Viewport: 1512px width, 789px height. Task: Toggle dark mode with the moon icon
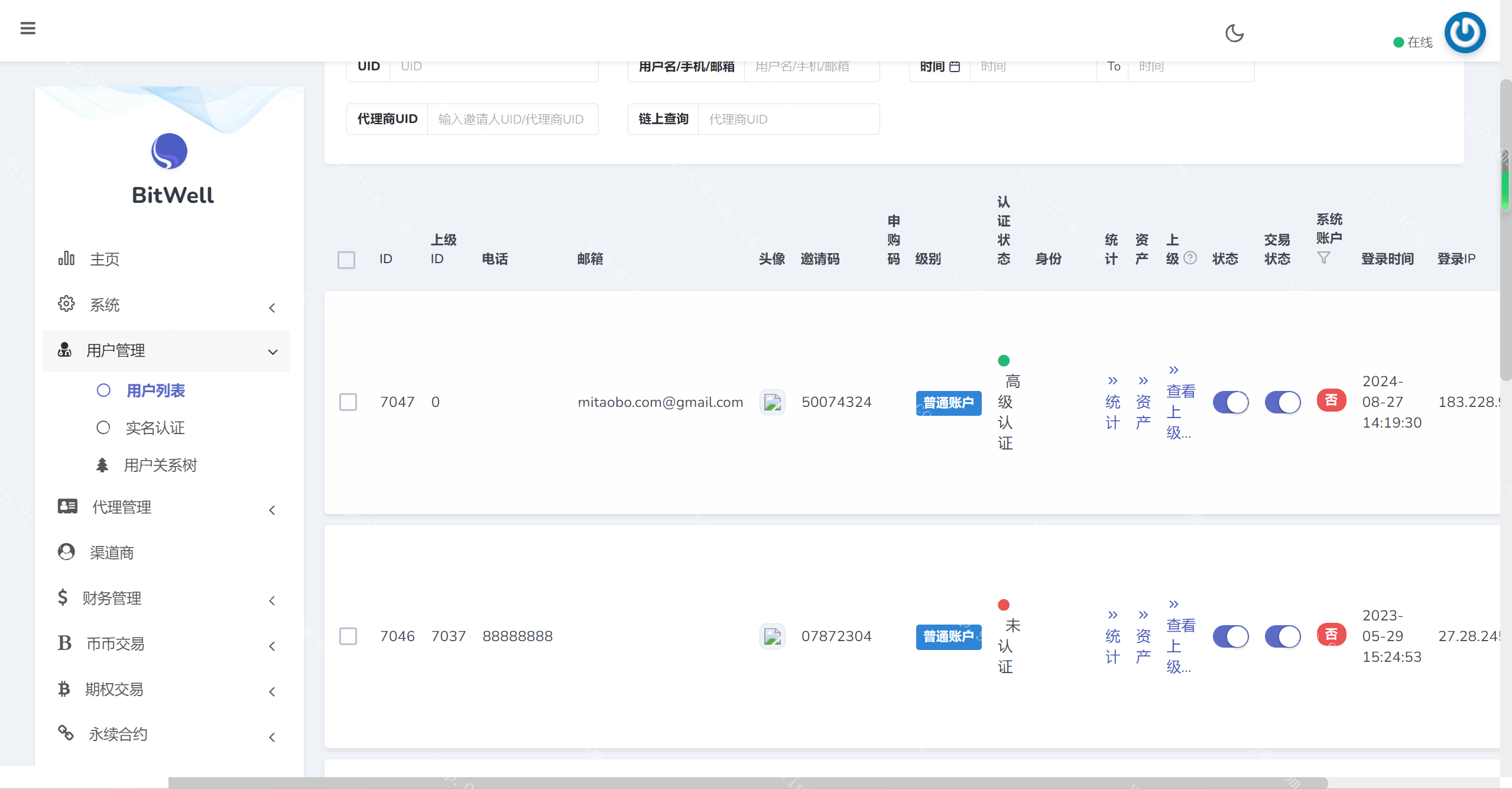coord(1235,34)
